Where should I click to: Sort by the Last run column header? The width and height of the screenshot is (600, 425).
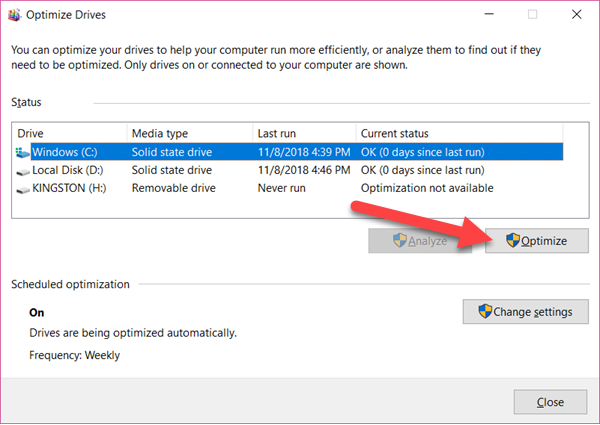tap(305, 133)
